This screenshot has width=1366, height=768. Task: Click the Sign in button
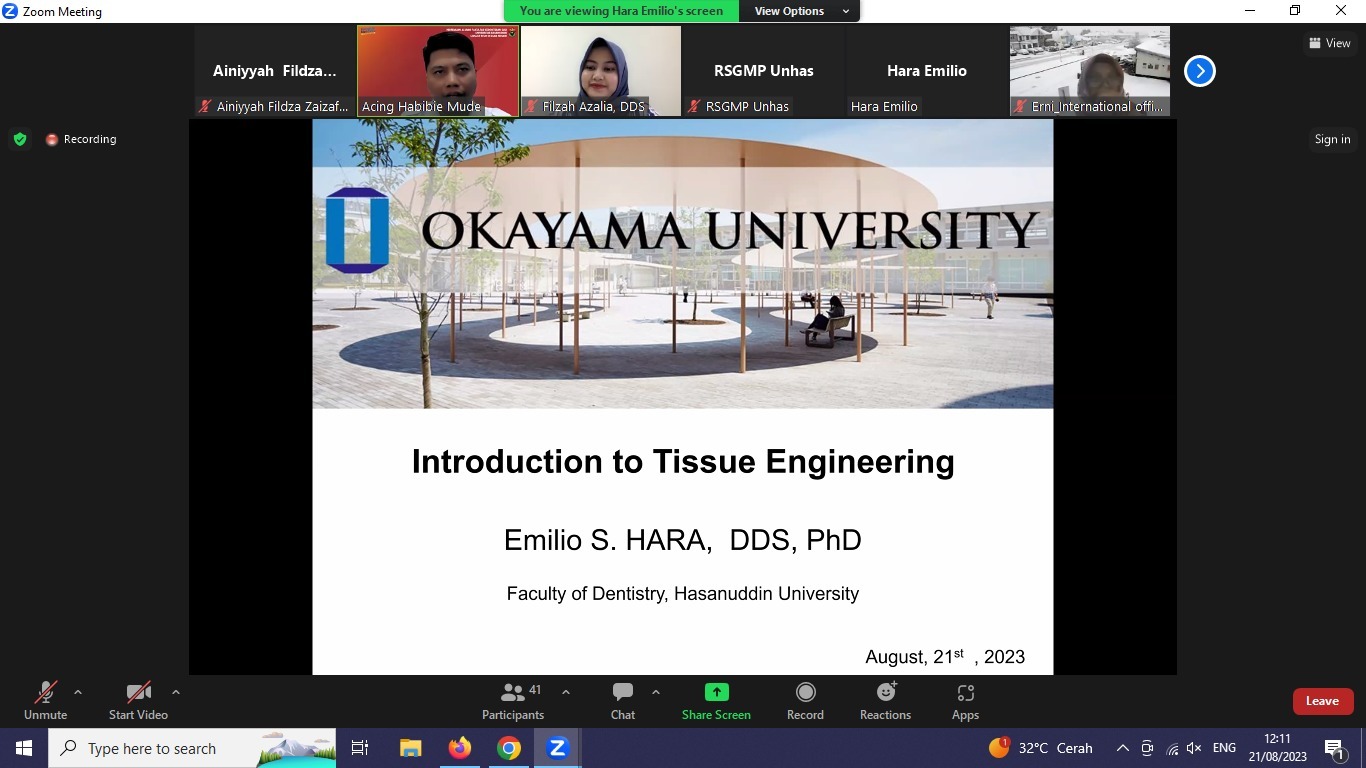tap(1332, 139)
